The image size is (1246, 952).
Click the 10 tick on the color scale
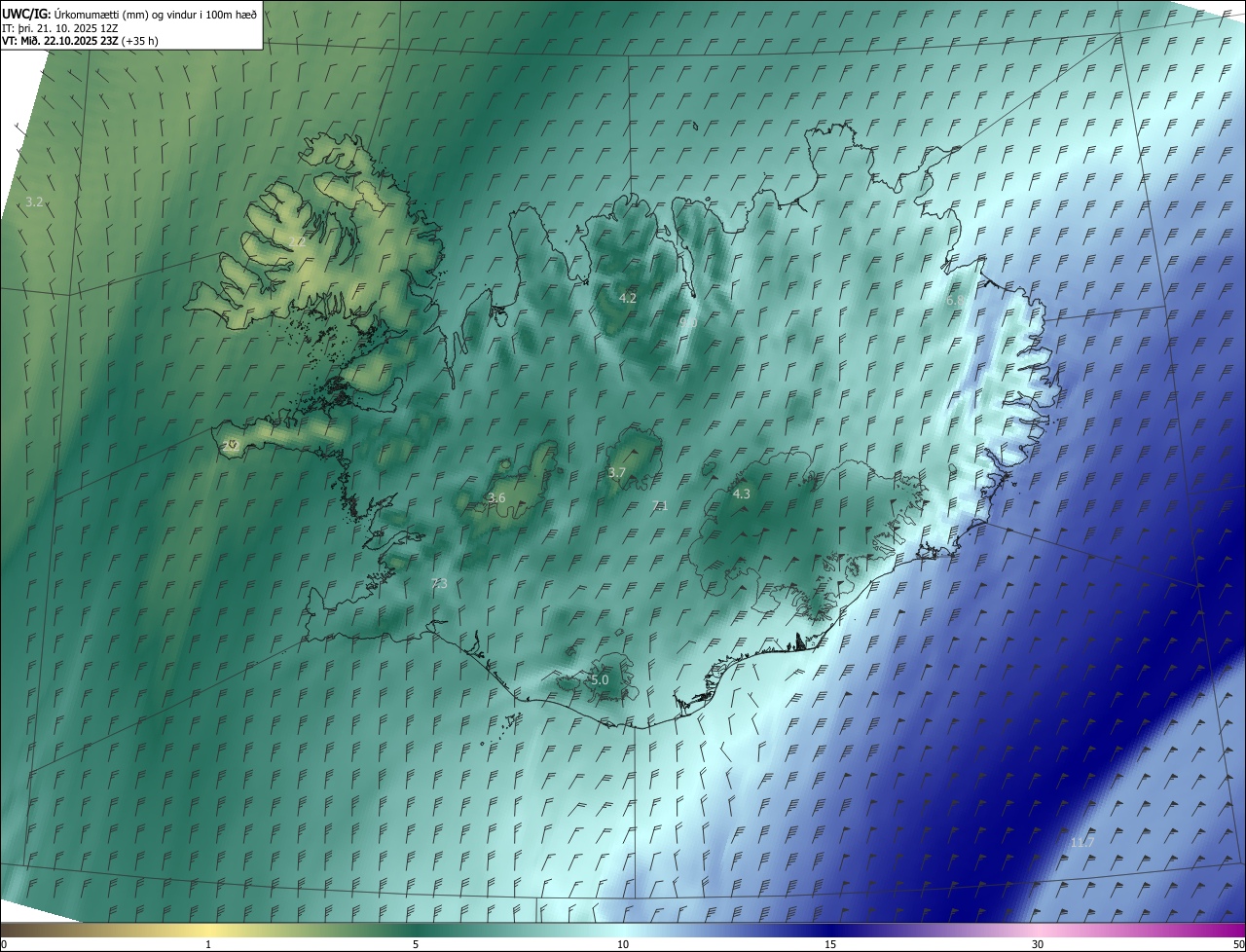[623, 944]
